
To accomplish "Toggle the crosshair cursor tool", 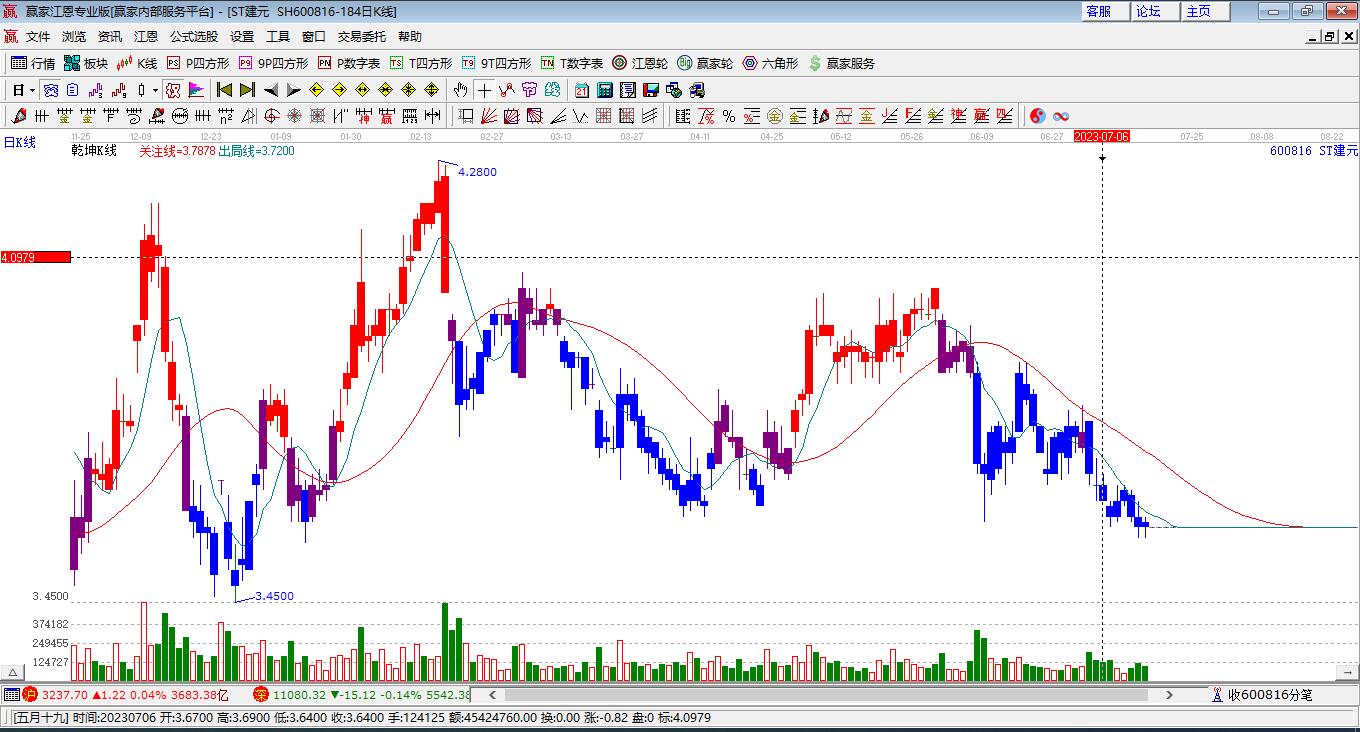I will pyautogui.click(x=484, y=90).
